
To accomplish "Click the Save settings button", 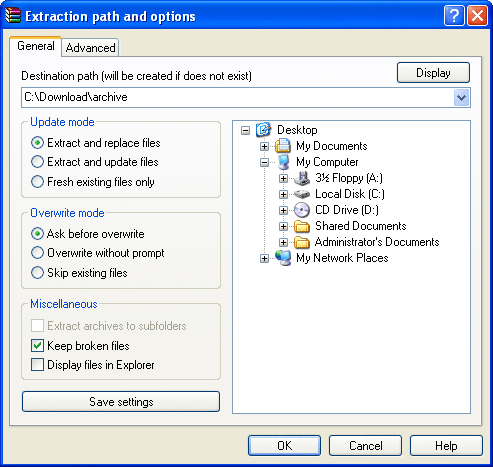I will (121, 402).
